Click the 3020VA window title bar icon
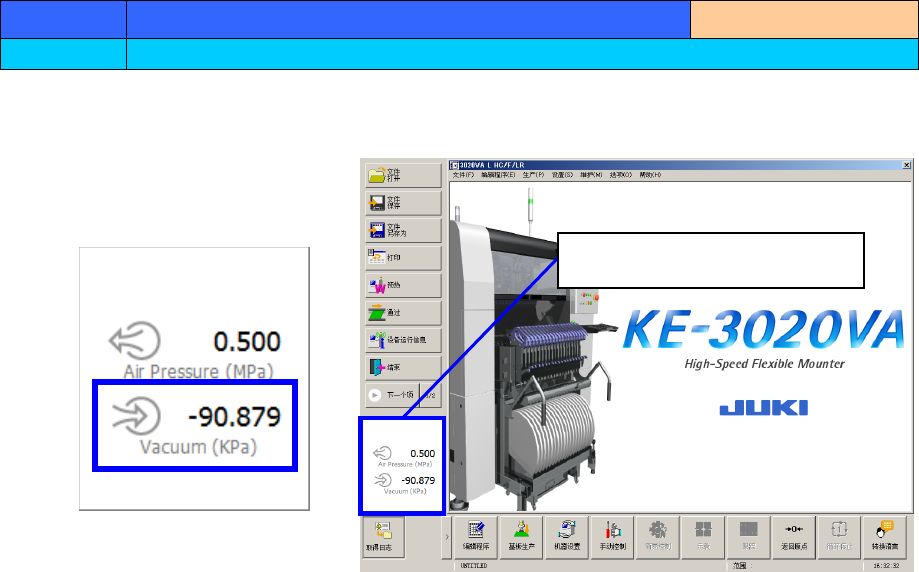919x572 pixels. [454, 165]
